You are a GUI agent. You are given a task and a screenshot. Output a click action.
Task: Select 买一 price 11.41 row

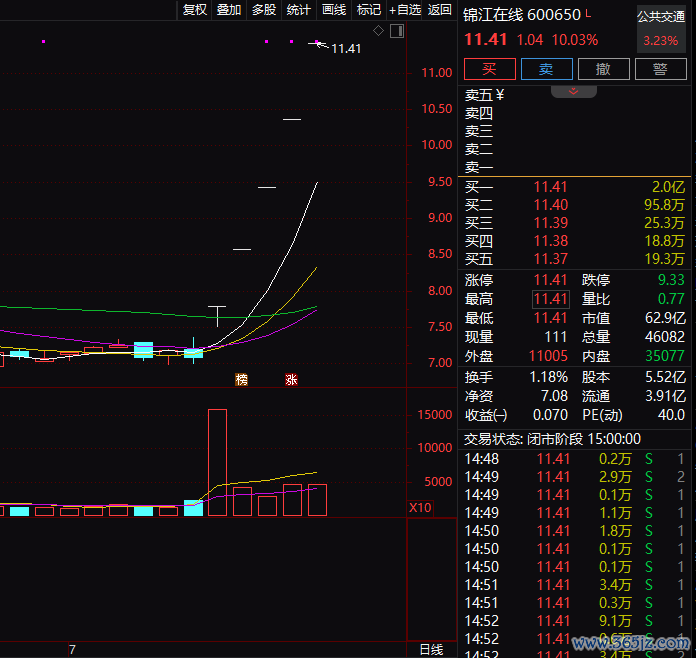click(574, 187)
